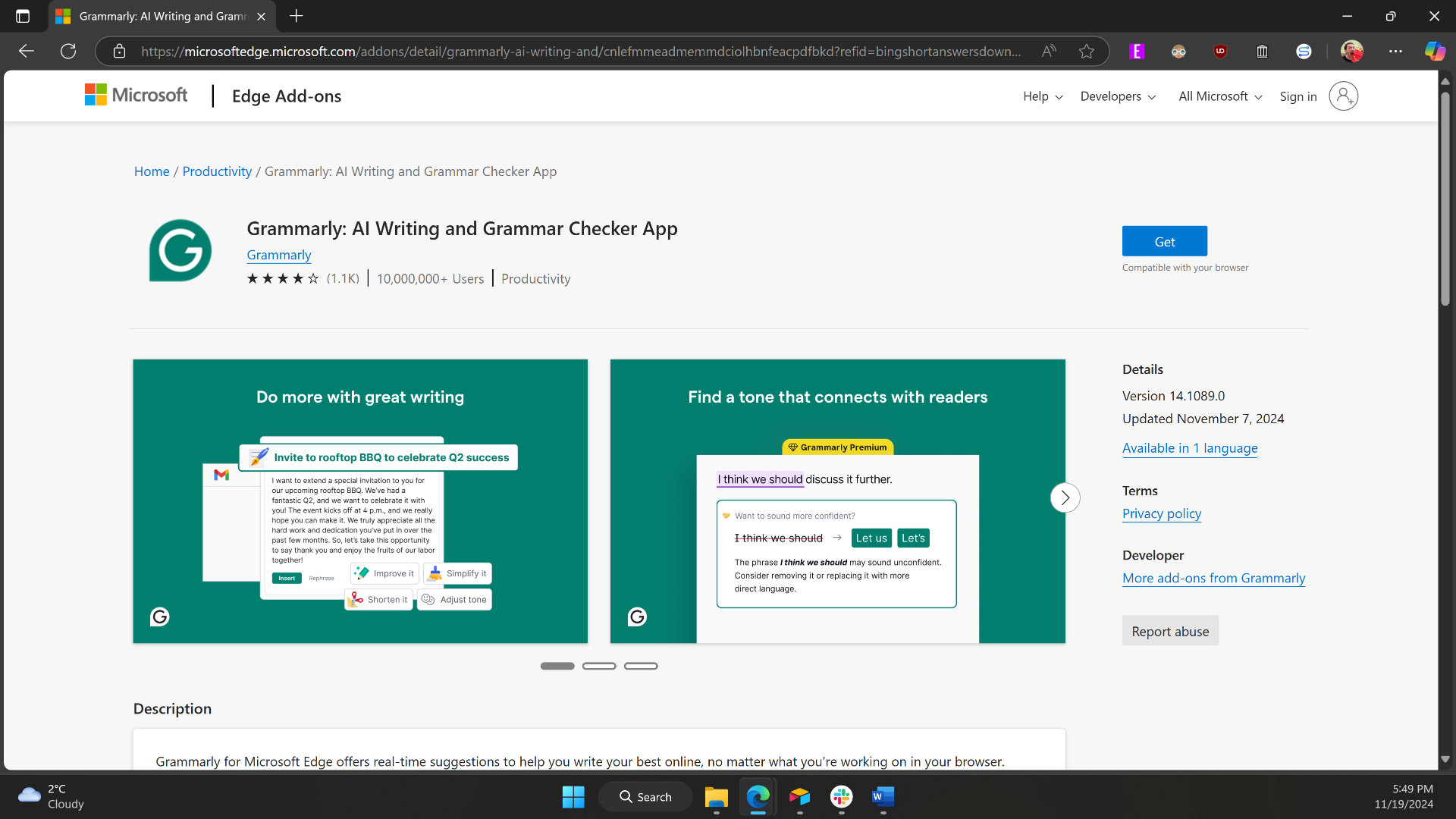The height and width of the screenshot is (819, 1456).
Task: Go back to the previous page
Action: [27, 52]
